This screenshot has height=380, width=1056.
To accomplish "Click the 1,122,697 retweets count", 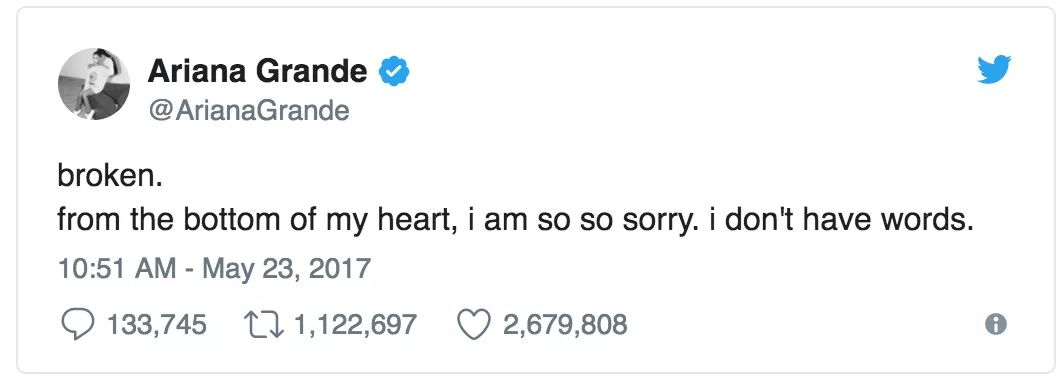I will click(x=356, y=325).
